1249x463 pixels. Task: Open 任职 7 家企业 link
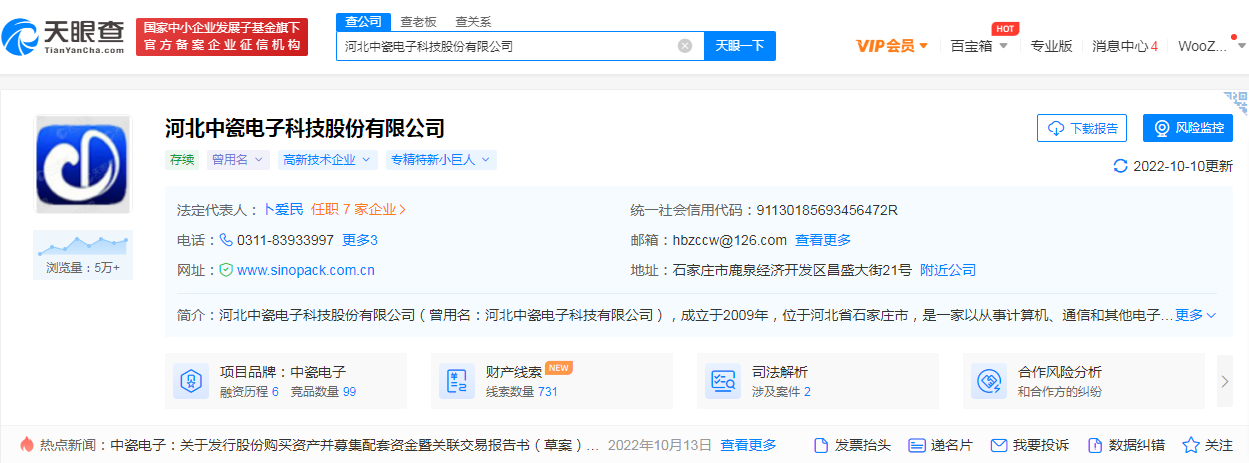click(x=359, y=210)
